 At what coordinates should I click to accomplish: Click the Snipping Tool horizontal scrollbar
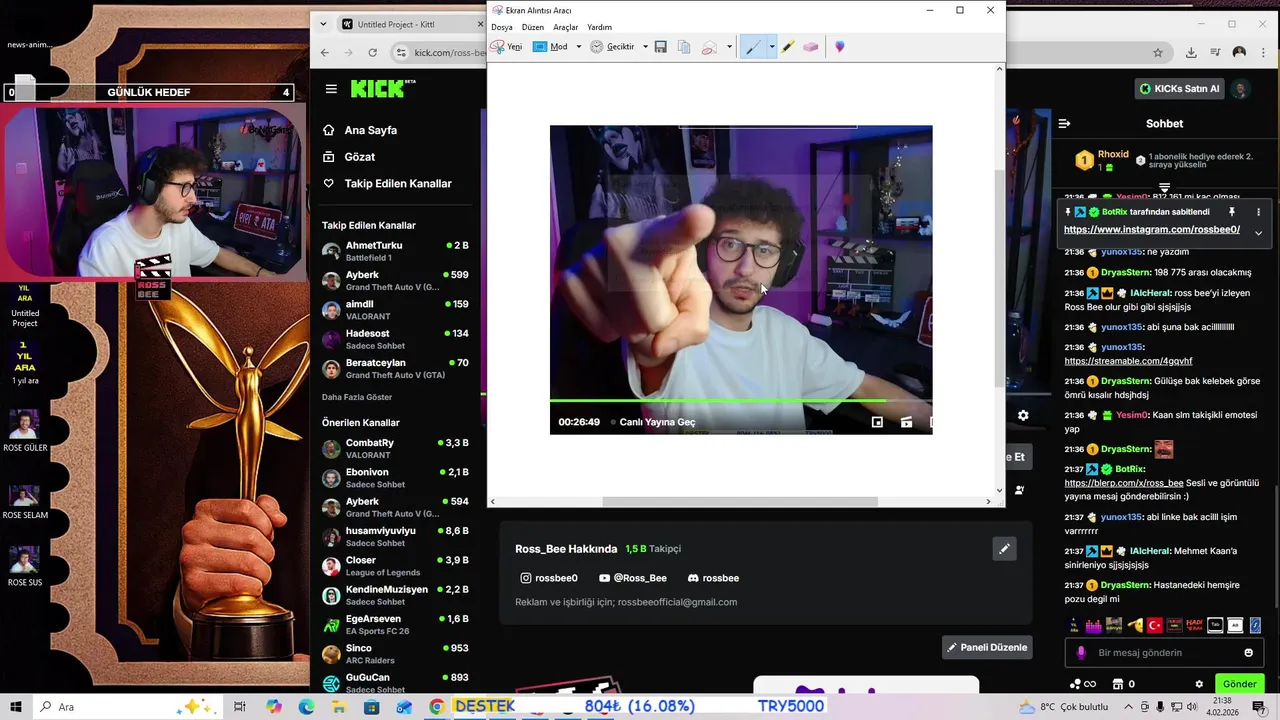click(740, 501)
